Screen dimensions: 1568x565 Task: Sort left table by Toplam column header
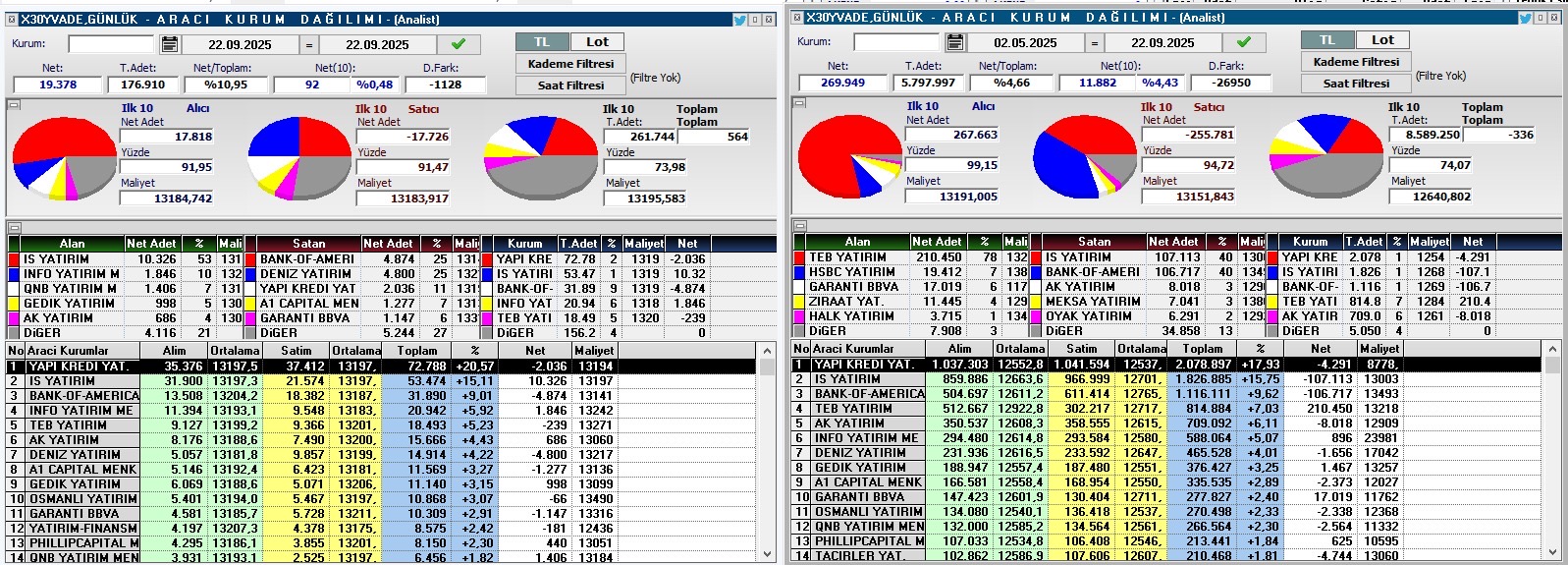point(417,351)
